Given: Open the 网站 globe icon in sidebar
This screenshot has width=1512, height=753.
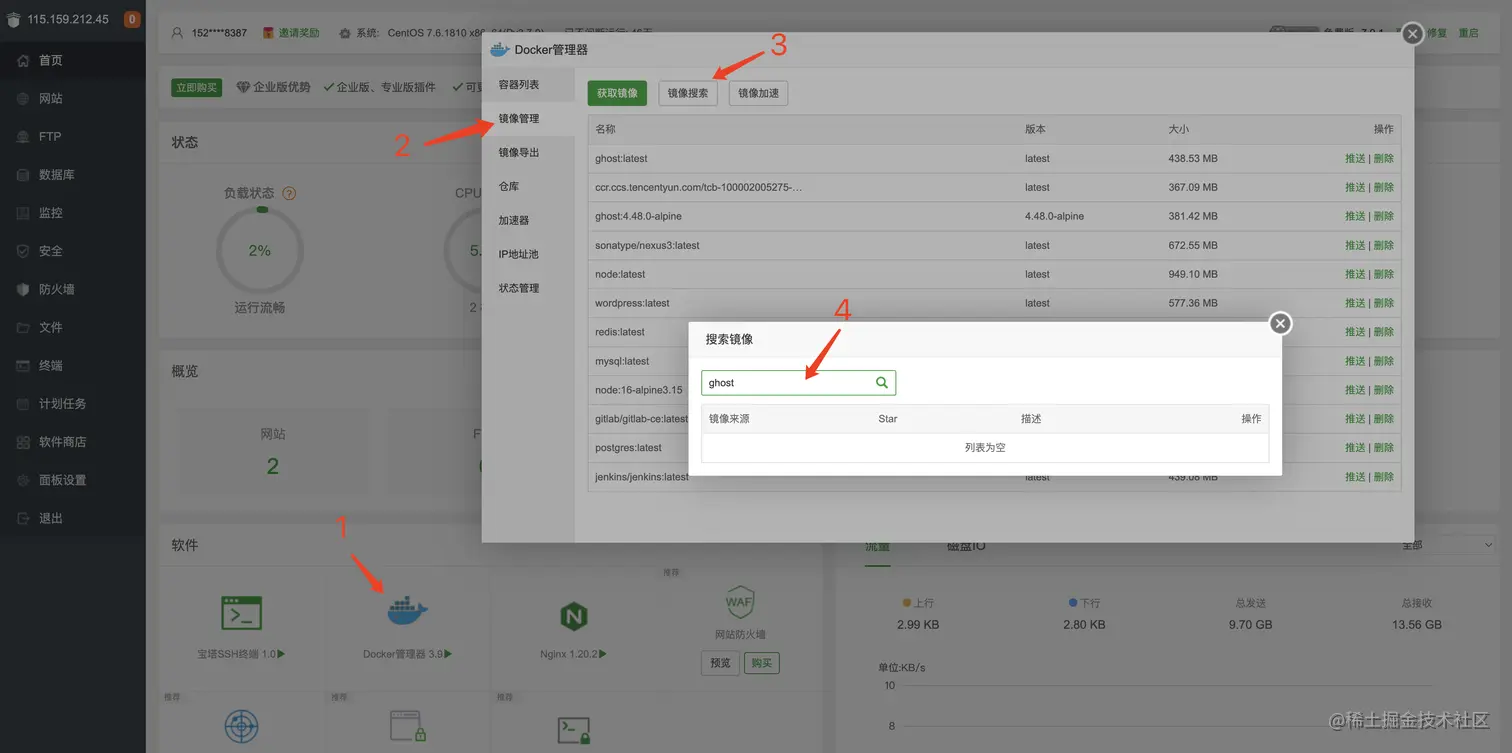Looking at the screenshot, I should click(22, 99).
